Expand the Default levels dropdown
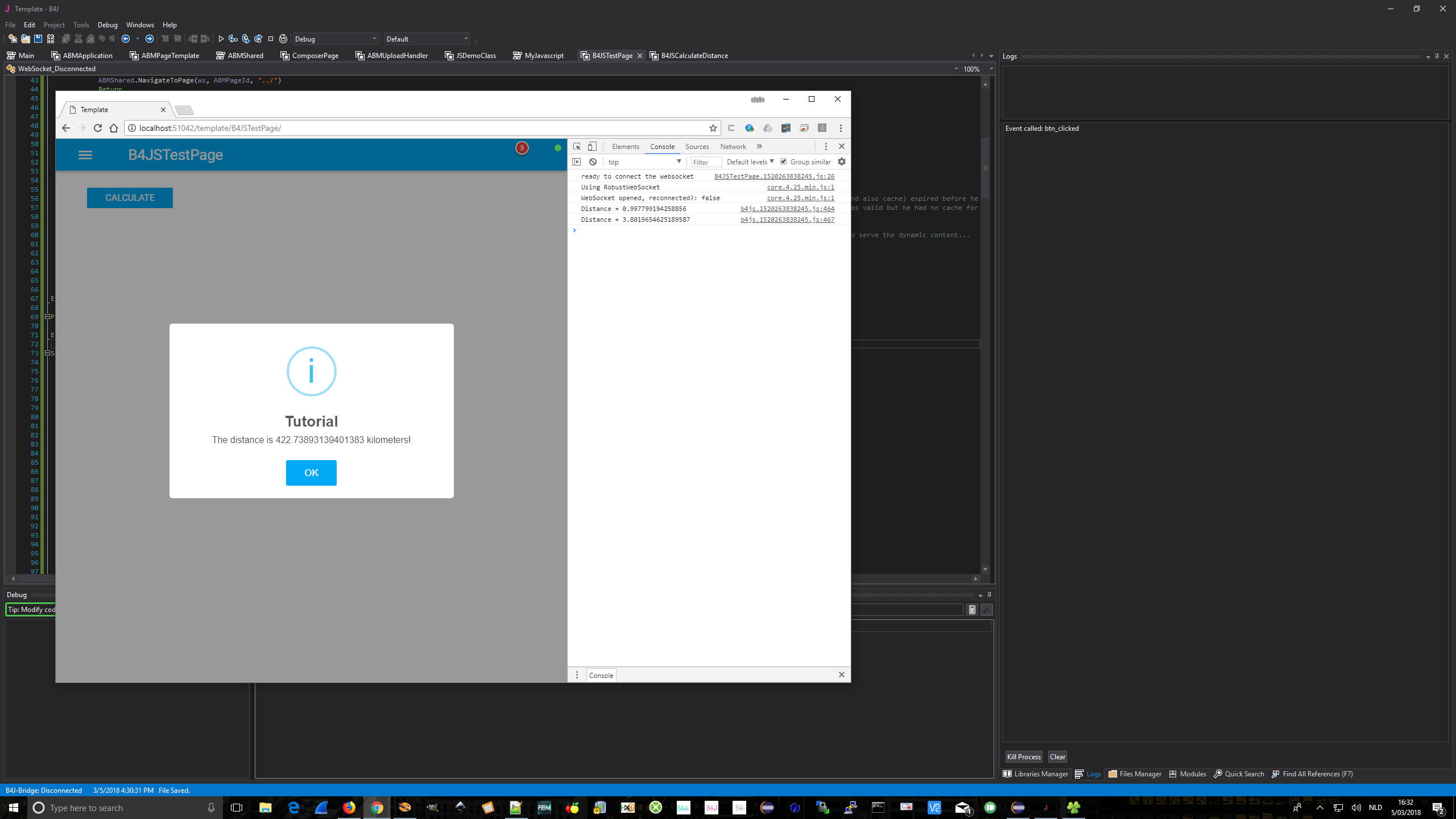 [750, 162]
